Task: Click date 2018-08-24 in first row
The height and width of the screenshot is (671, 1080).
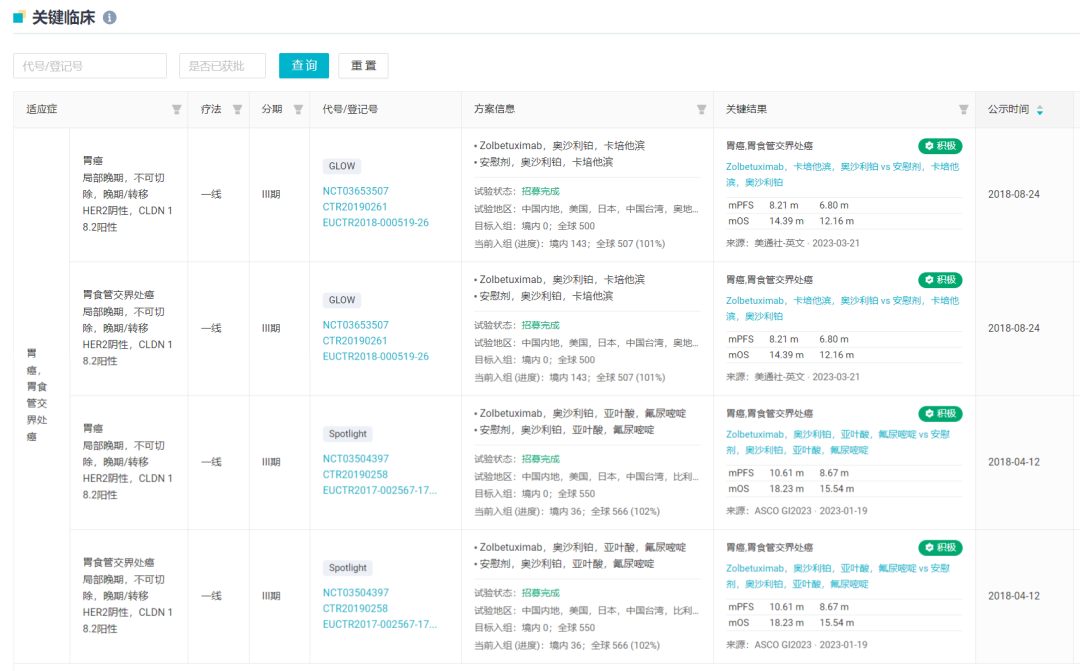Action: pyautogui.click(x=1014, y=194)
